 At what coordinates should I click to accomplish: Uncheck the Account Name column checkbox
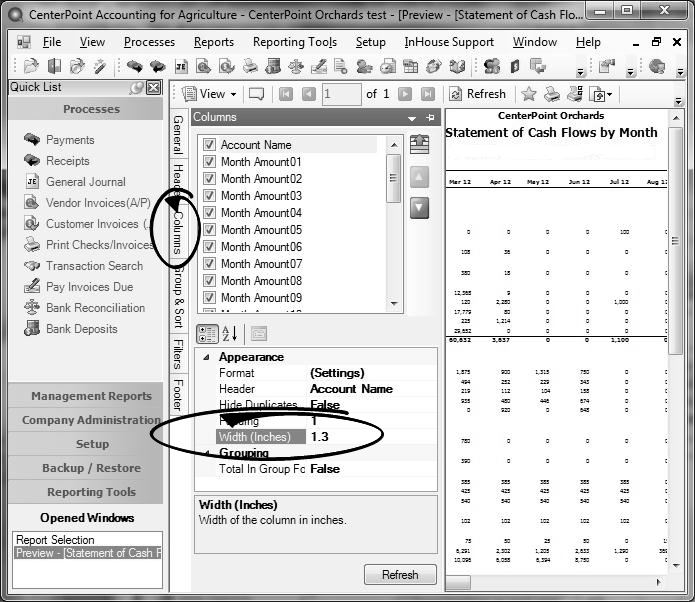pos(209,145)
